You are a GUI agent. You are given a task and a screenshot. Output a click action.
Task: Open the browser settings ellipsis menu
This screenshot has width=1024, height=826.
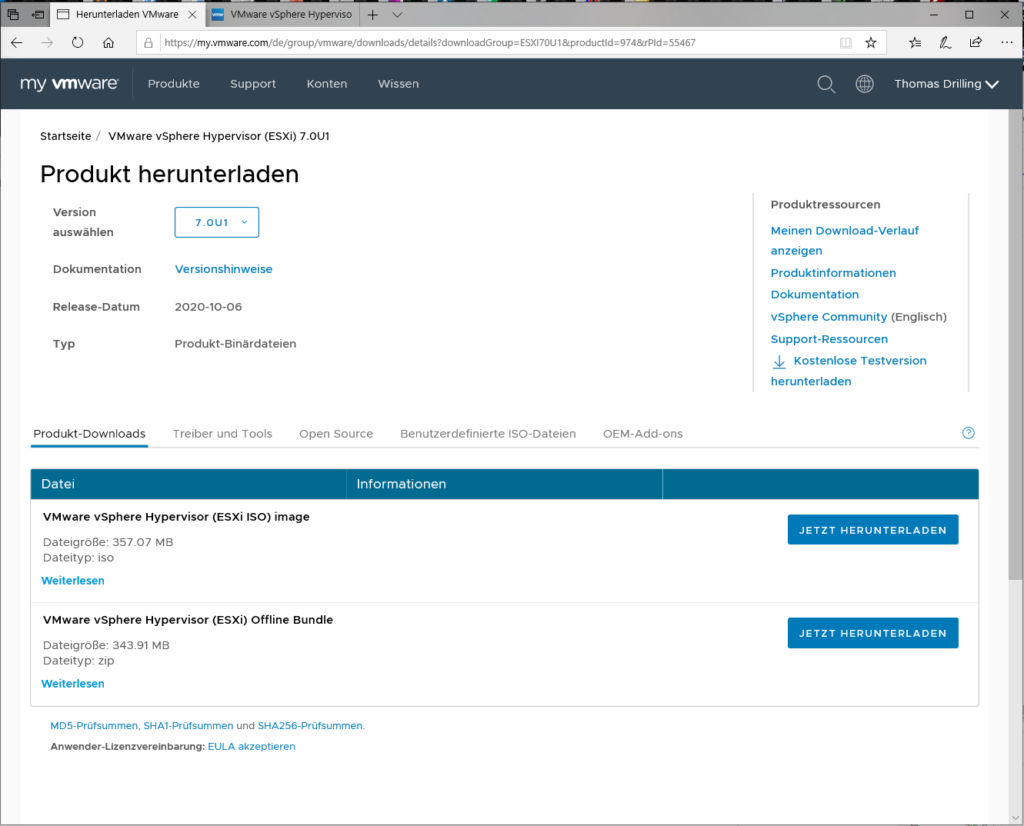click(x=1006, y=42)
